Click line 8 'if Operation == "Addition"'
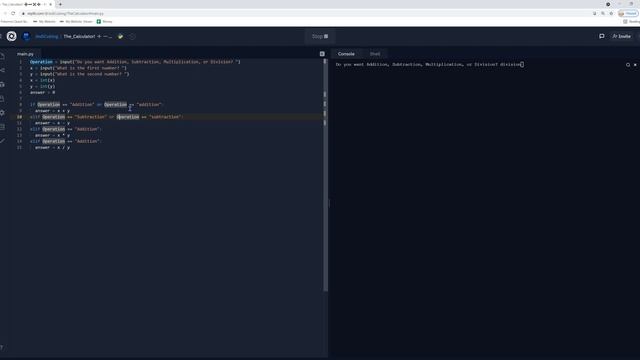 (96, 105)
